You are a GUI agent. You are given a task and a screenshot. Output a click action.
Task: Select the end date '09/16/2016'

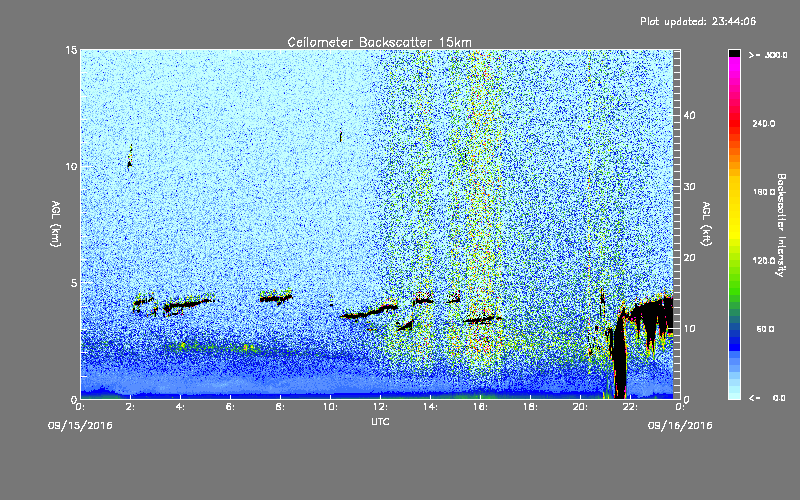(x=680, y=426)
